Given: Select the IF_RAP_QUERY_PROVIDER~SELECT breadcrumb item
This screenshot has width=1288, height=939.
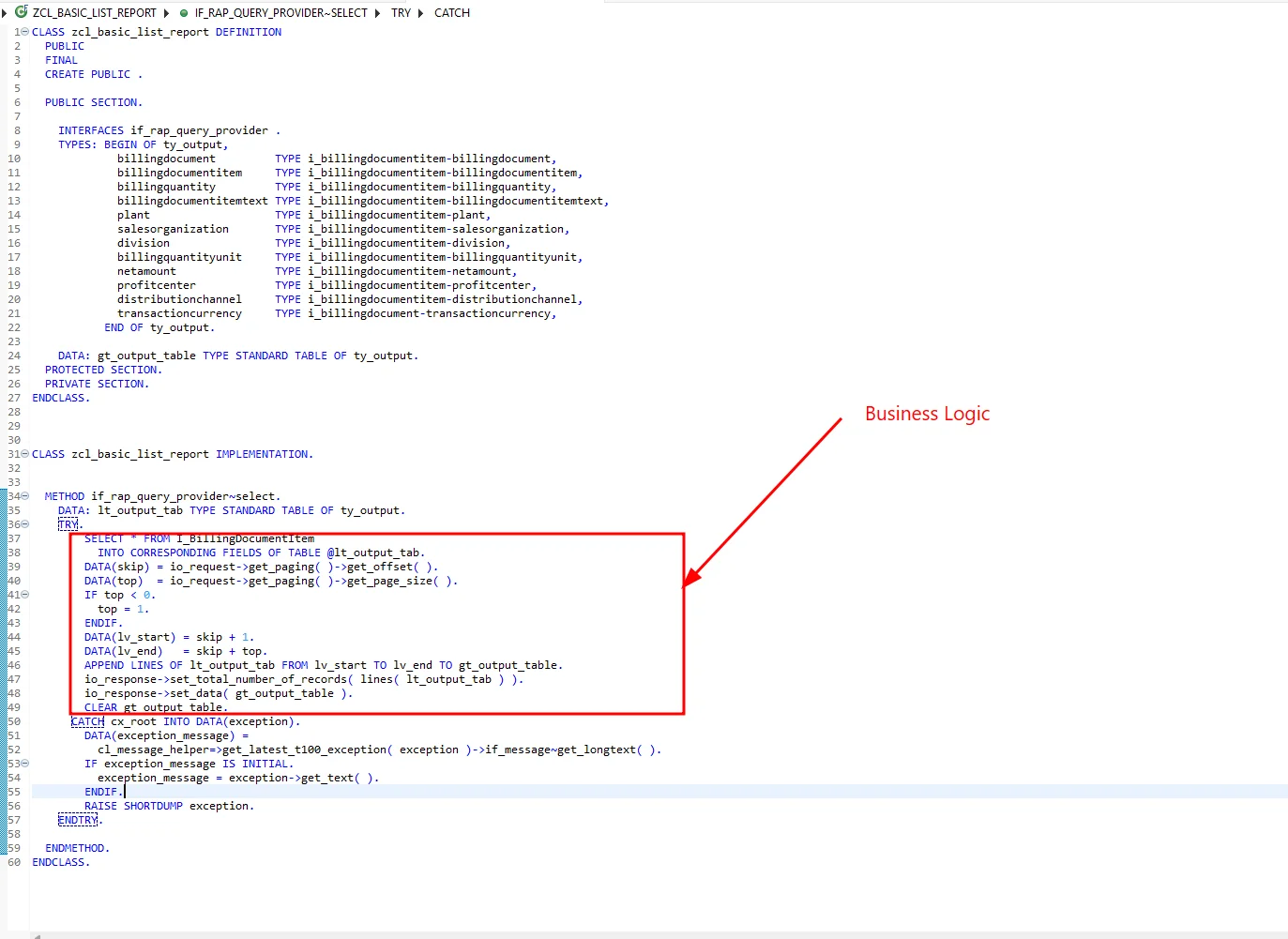Looking at the screenshot, I should [281, 13].
